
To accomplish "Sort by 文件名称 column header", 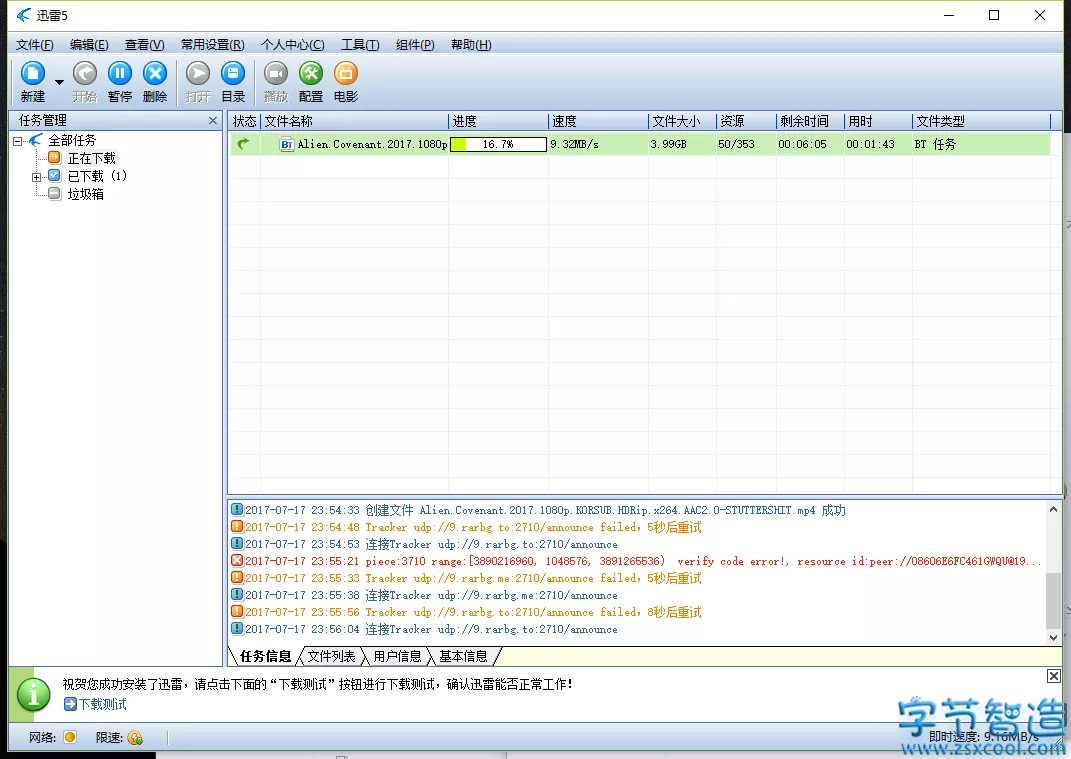I will pos(354,122).
